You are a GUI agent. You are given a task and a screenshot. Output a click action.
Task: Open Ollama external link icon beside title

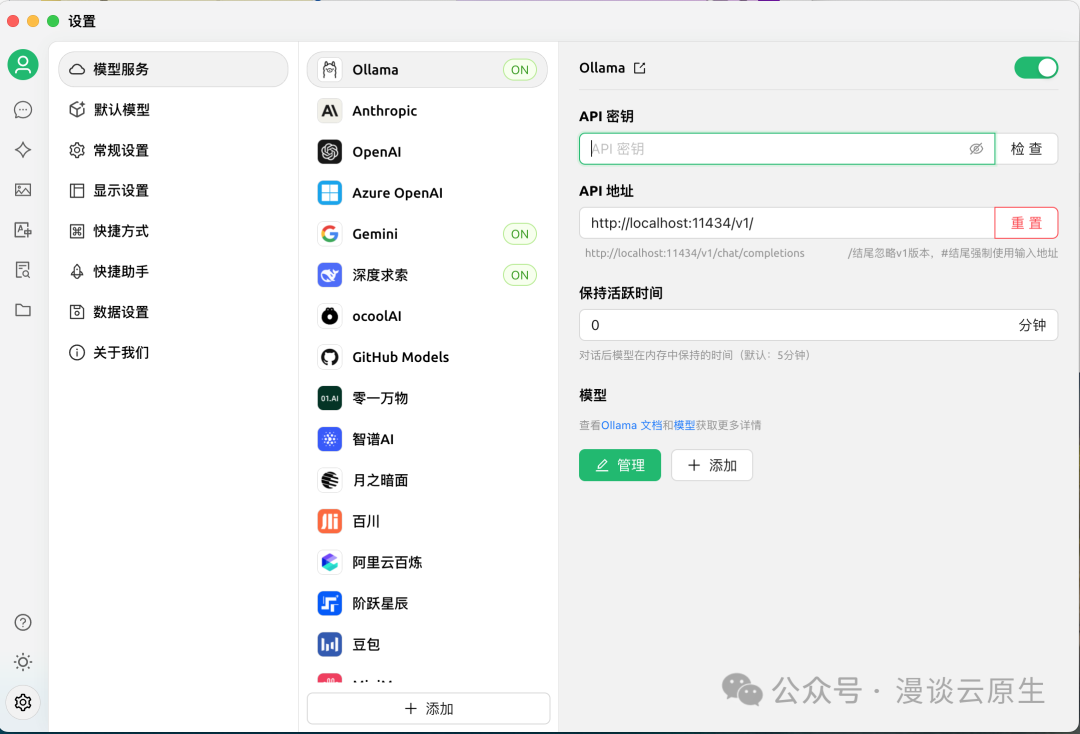(x=640, y=68)
